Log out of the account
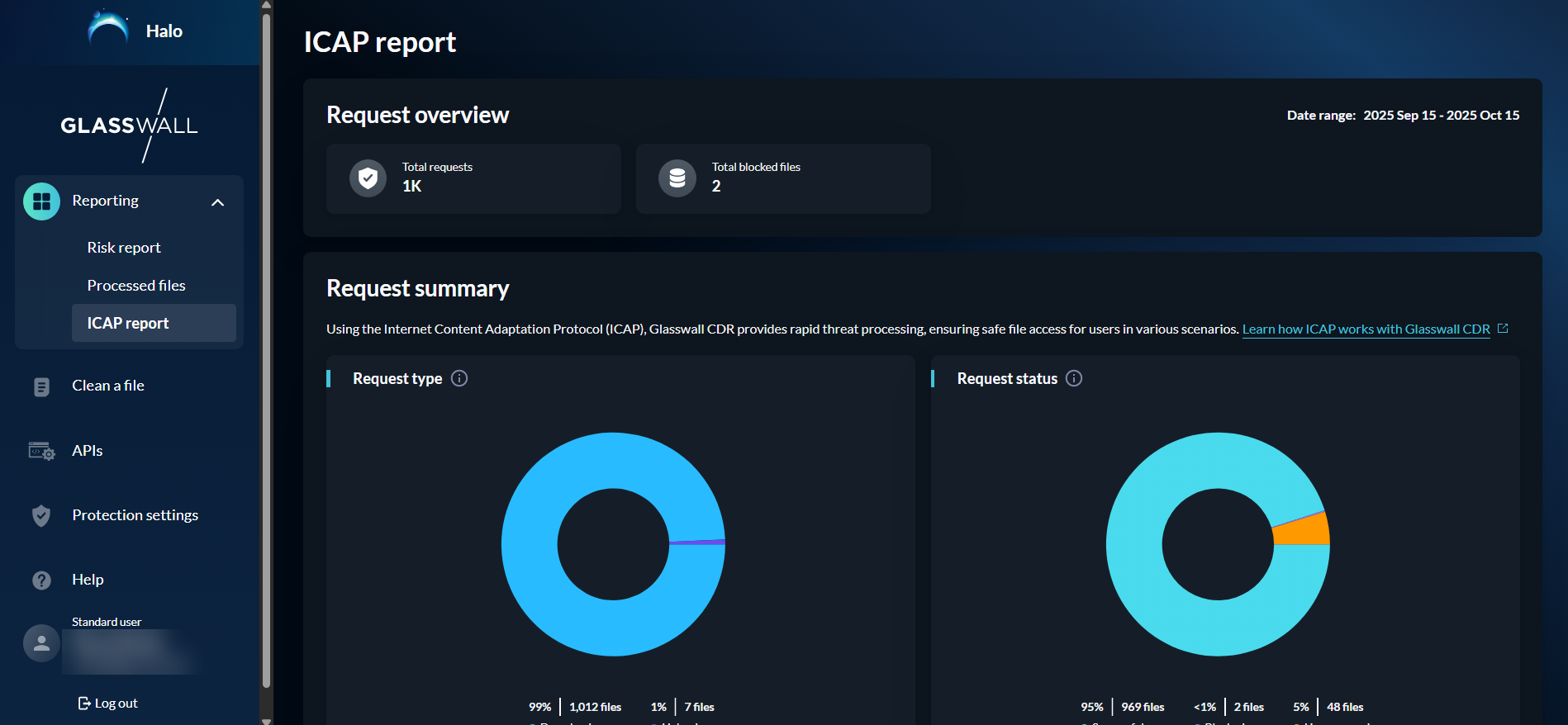Screen dimensions: 1568x725 108,704
